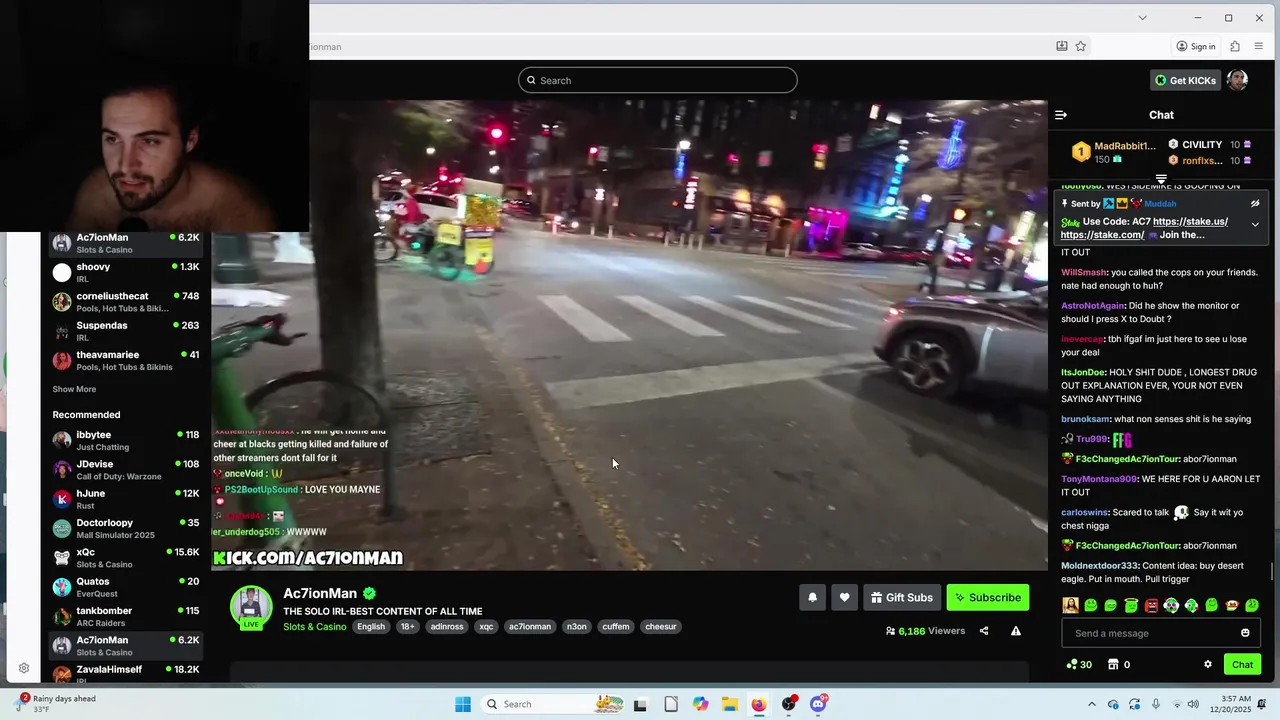Follow the channel with heart button
Image resolution: width=1280 pixels, height=720 pixels.
tap(844, 598)
